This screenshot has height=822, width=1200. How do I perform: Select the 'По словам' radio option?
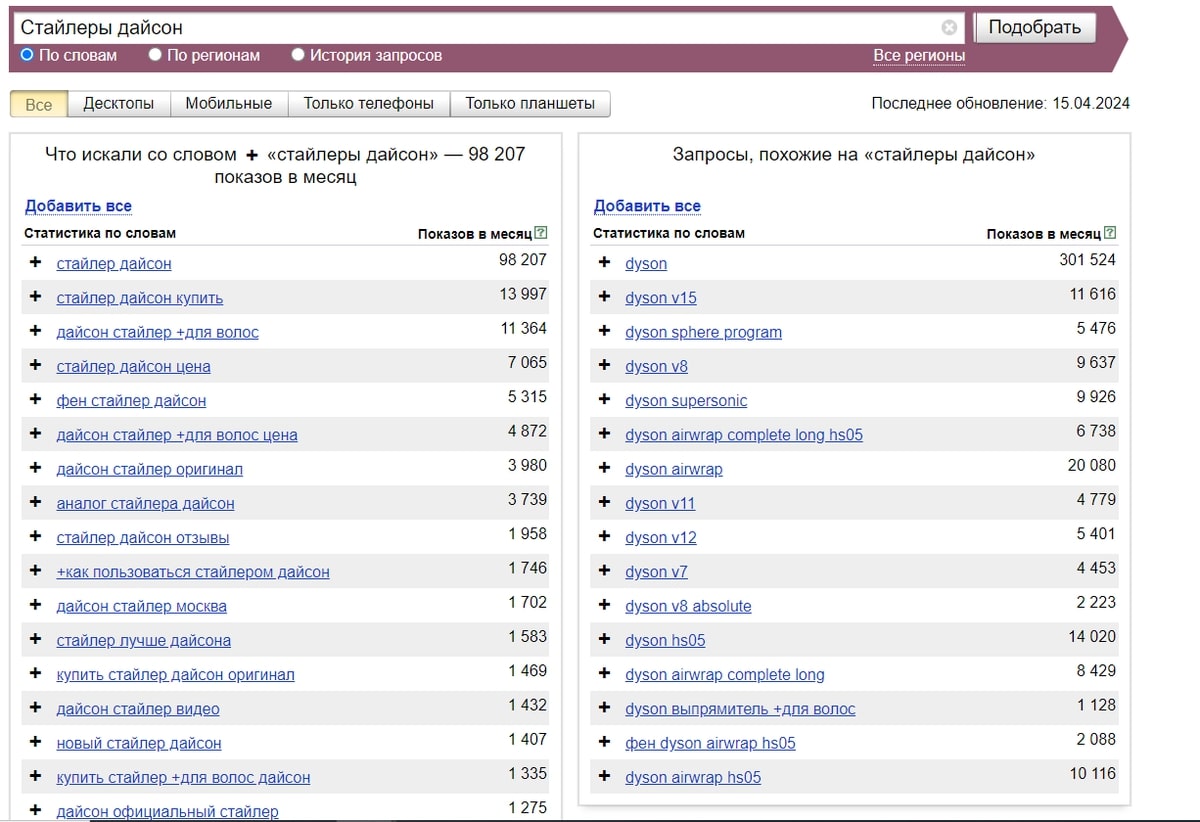coord(27,55)
